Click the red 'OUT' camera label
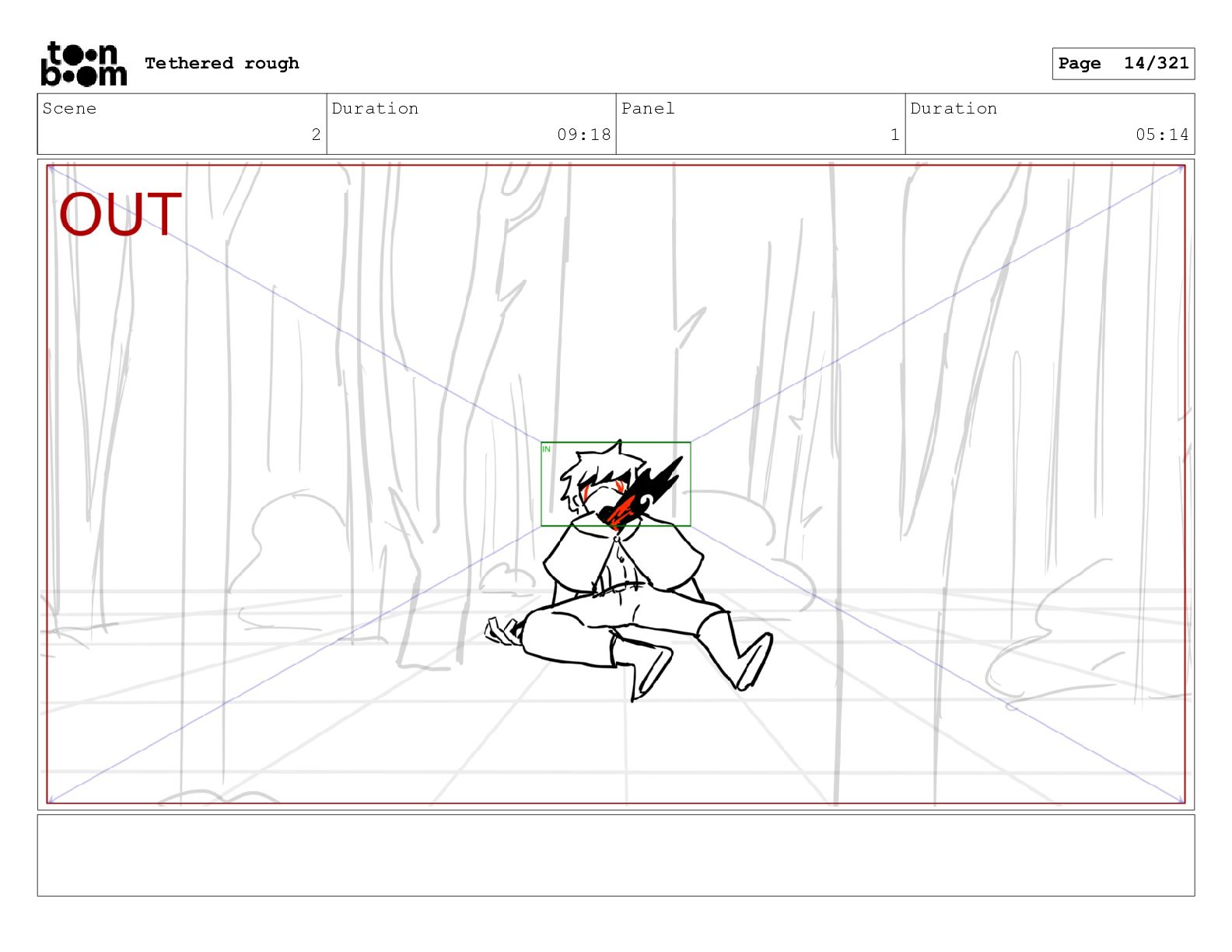This screenshot has height=952, width=1232. 121,215
